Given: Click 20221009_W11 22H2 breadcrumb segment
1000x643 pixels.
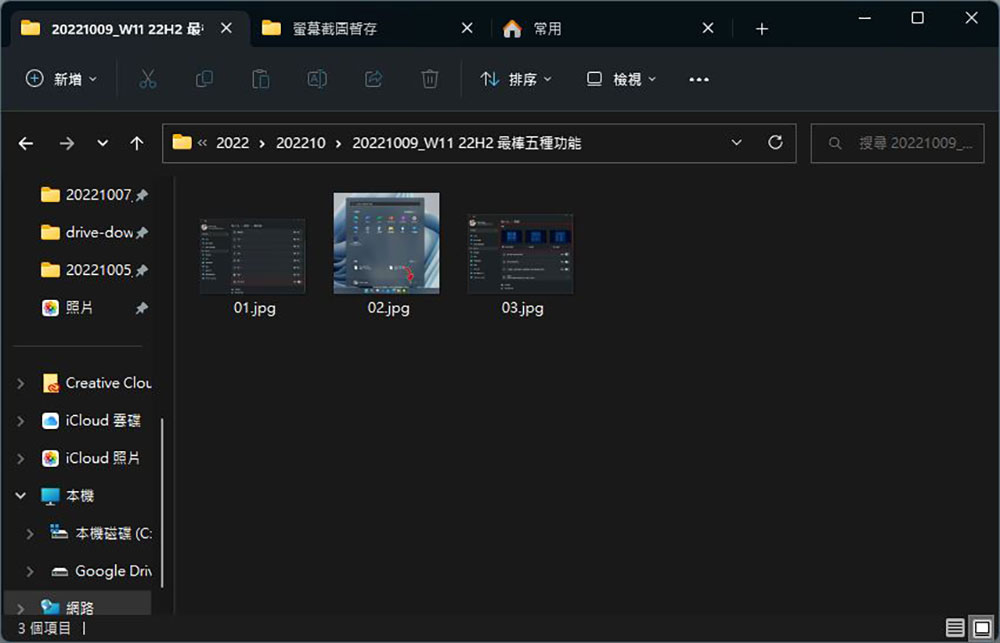Looking at the screenshot, I should pos(467,143).
